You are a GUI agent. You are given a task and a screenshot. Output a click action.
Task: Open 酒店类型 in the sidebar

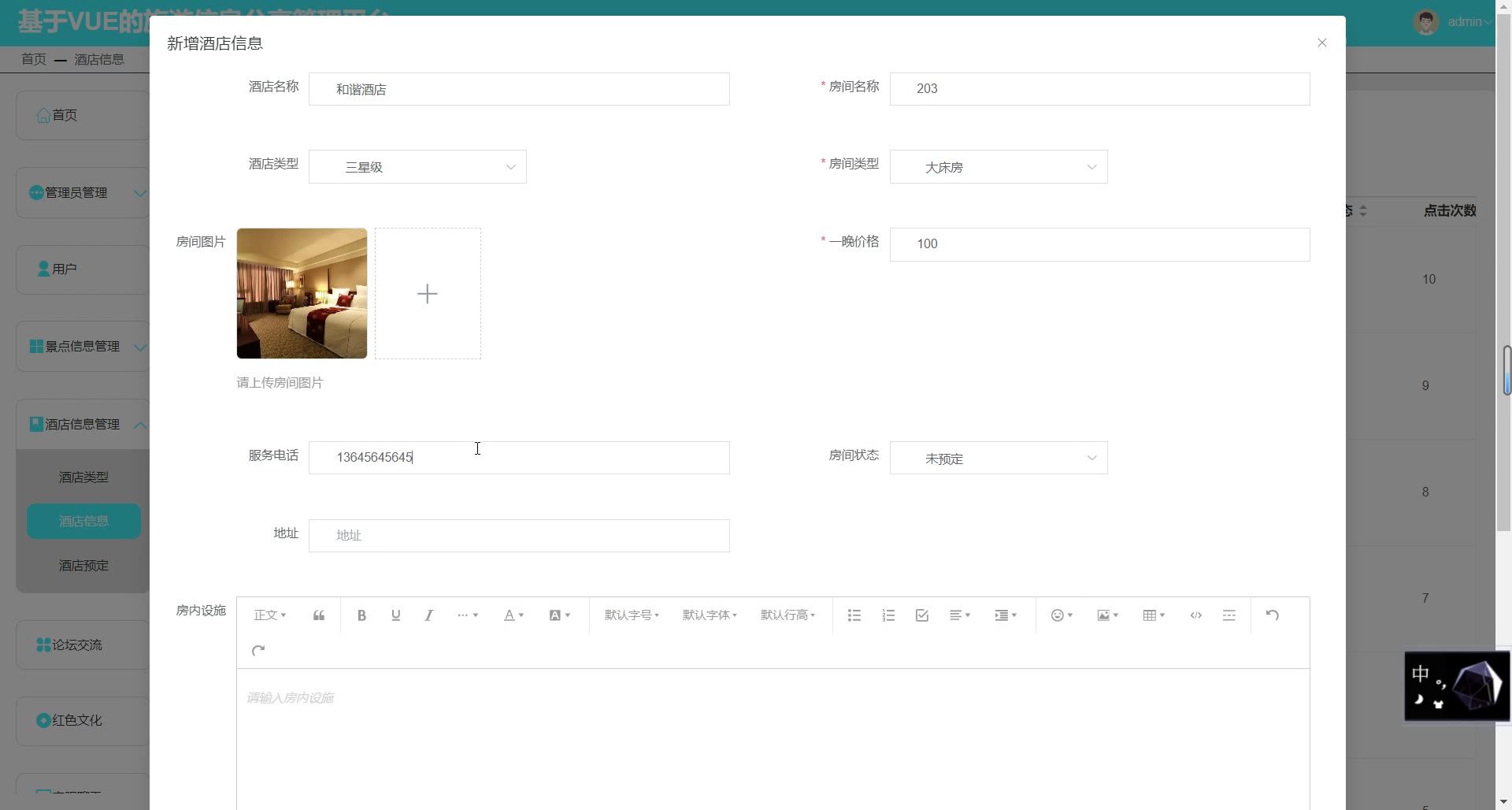click(x=83, y=477)
